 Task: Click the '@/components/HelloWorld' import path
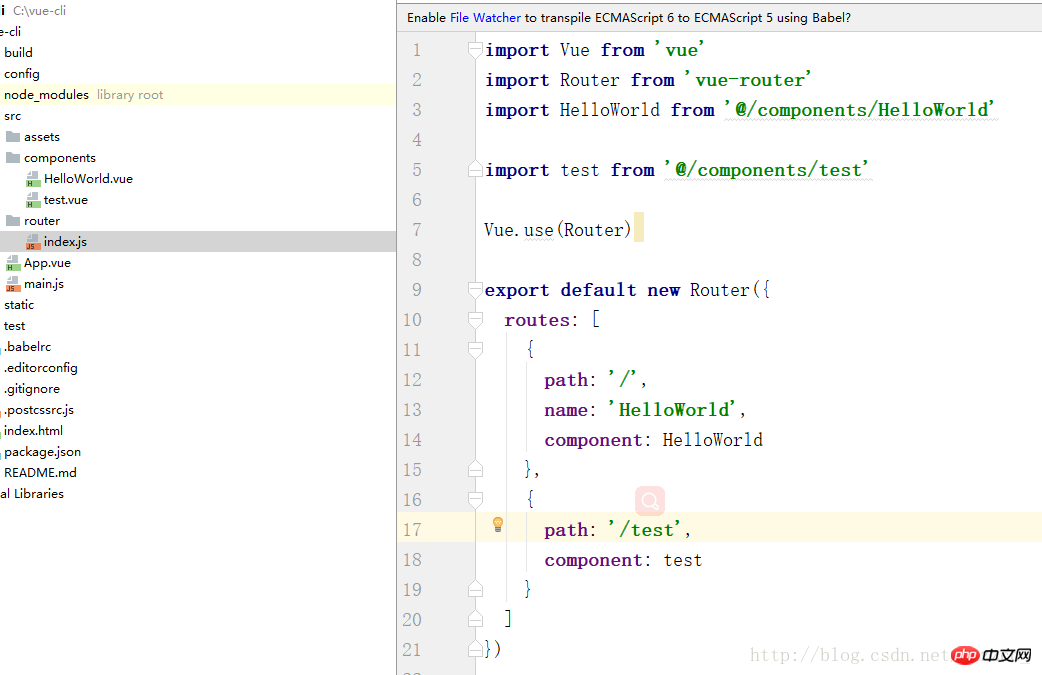[861, 110]
